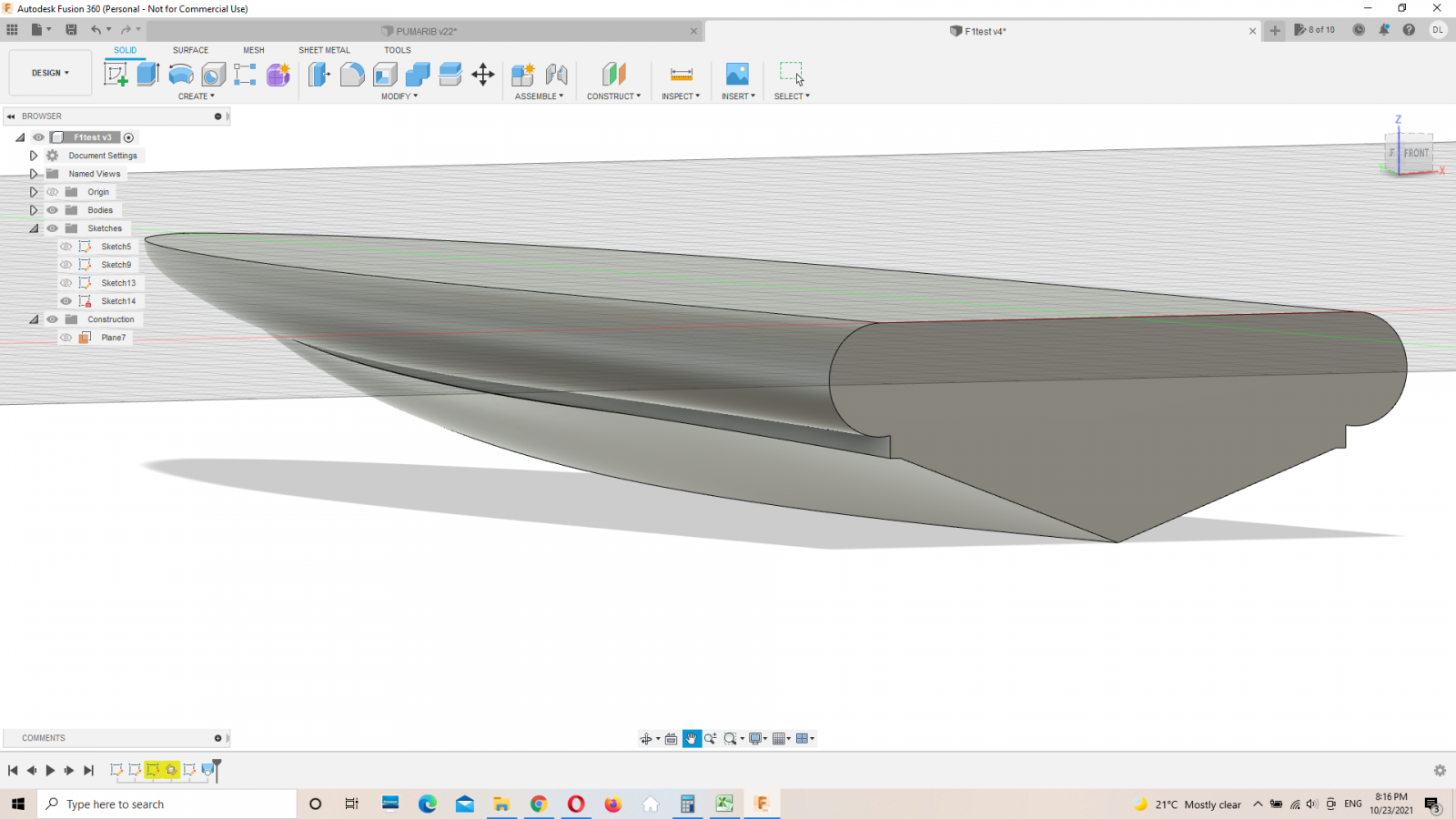Click the Joint tool icon
1456x819 pixels.
pos(556,74)
